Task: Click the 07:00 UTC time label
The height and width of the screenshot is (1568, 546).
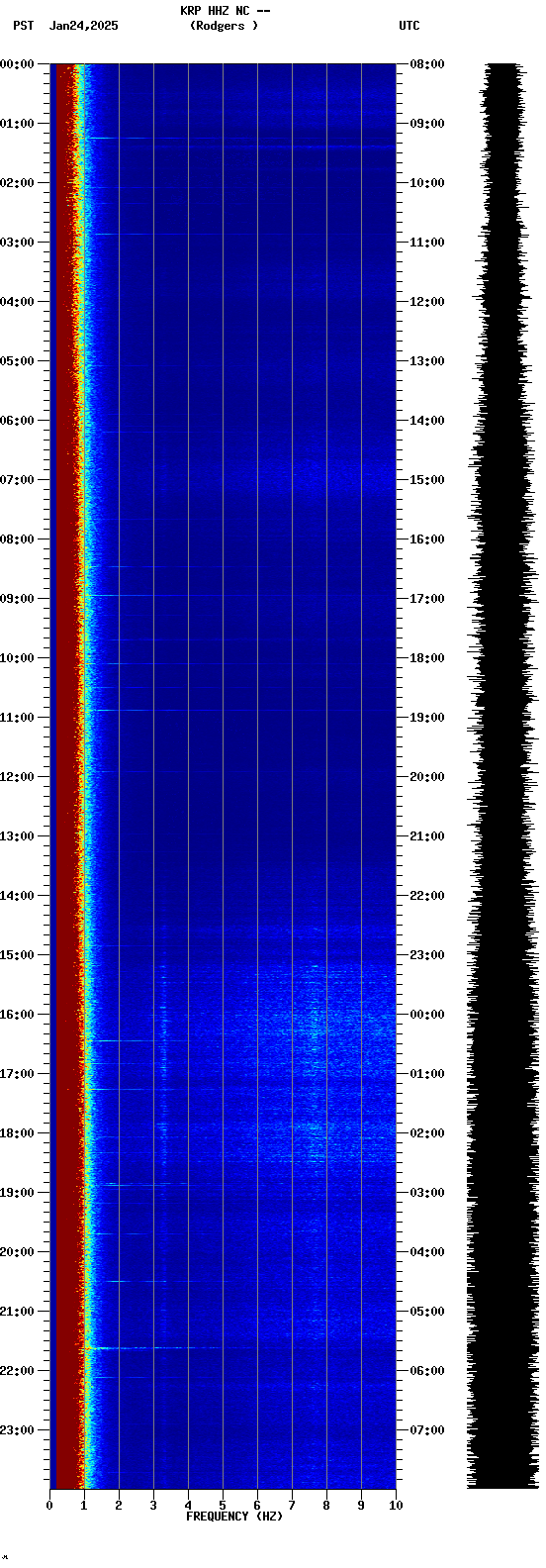Action: [427, 1430]
